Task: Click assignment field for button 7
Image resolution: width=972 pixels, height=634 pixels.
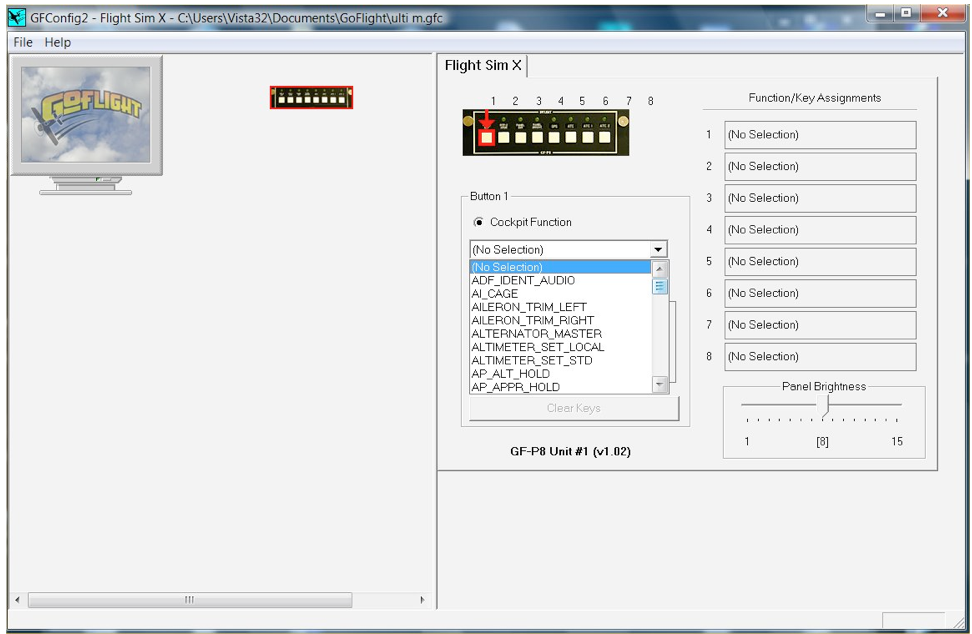Action: pyautogui.click(x=820, y=325)
